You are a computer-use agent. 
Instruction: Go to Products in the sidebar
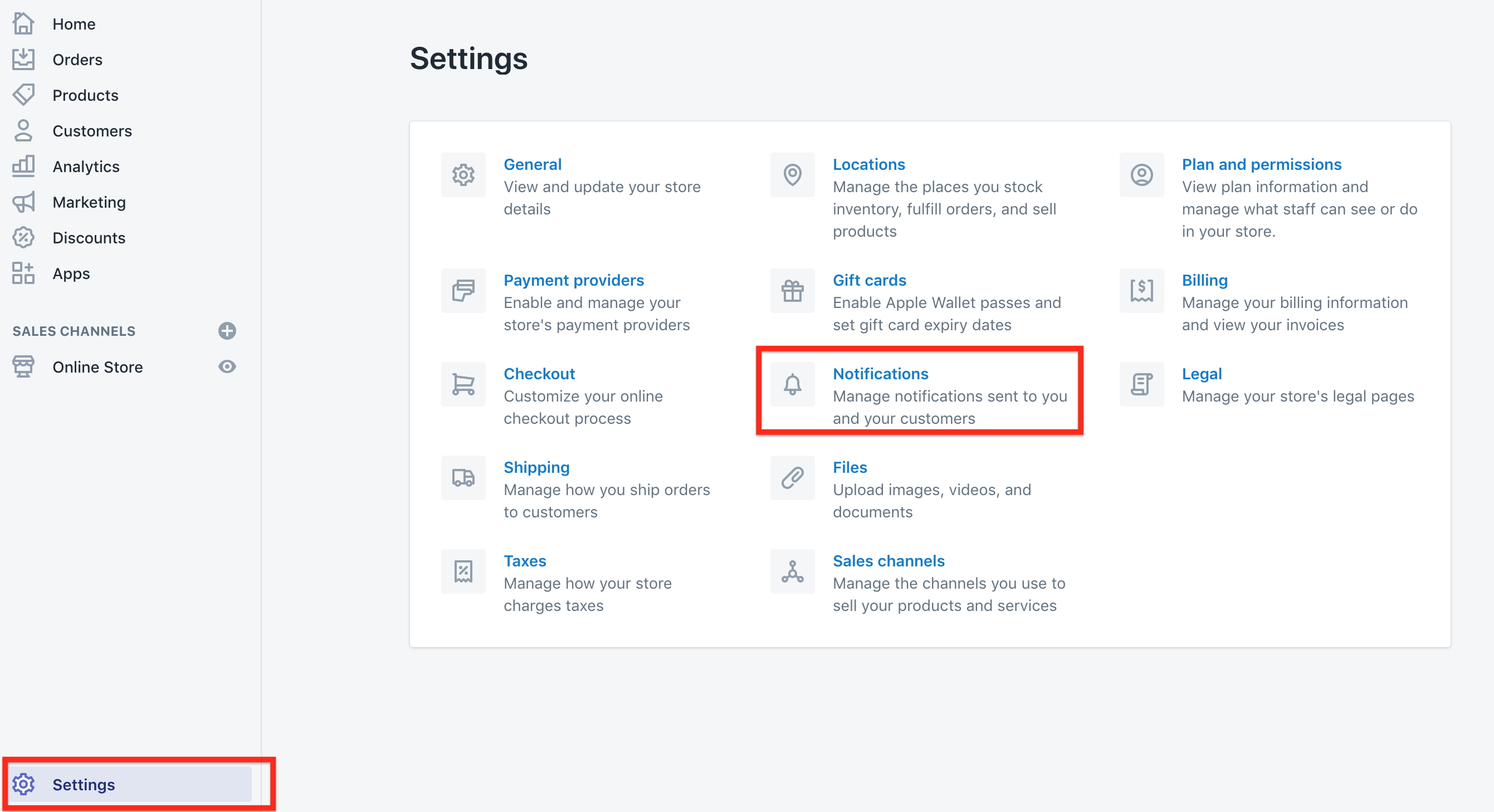[x=85, y=95]
